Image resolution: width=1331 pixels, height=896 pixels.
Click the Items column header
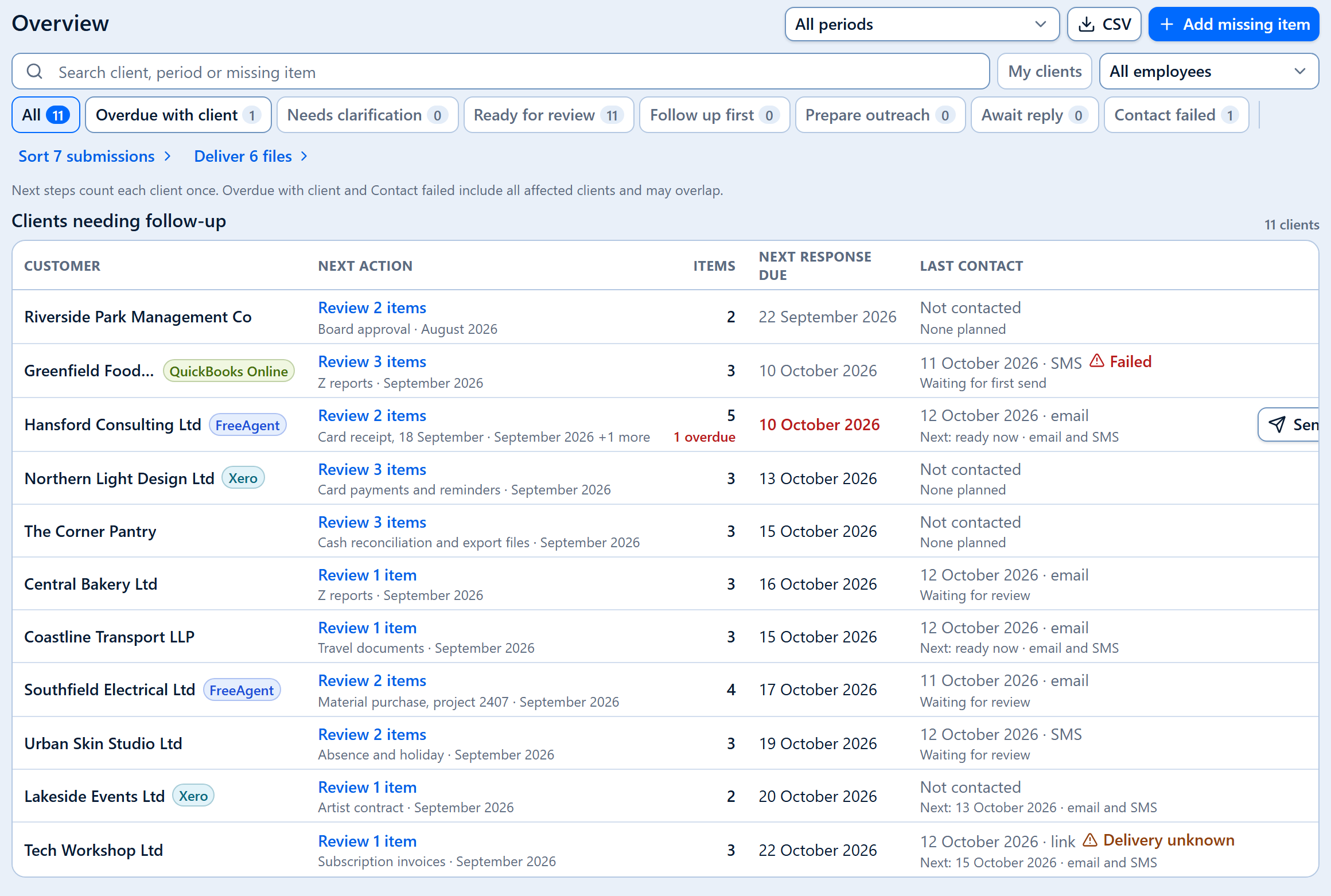[714, 266]
